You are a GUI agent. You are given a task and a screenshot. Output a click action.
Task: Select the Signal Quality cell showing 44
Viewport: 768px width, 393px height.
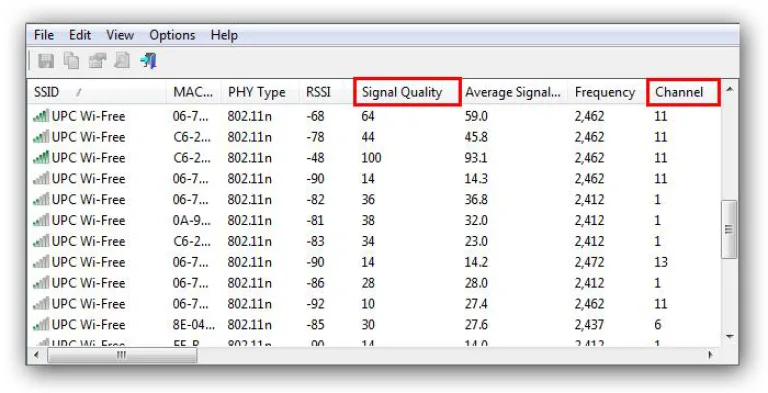pos(368,137)
